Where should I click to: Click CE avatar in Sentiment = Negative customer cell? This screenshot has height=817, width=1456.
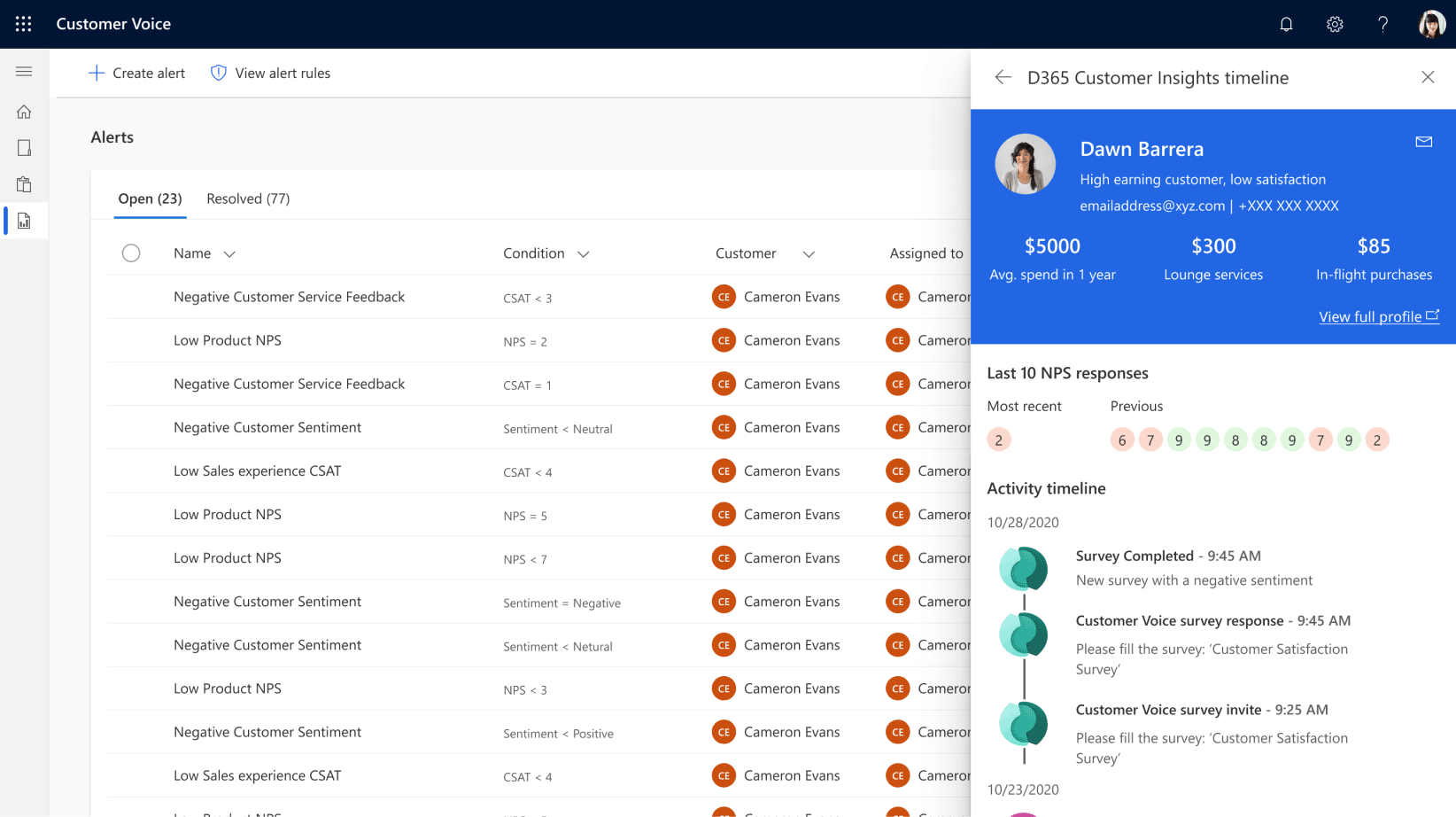coord(724,602)
